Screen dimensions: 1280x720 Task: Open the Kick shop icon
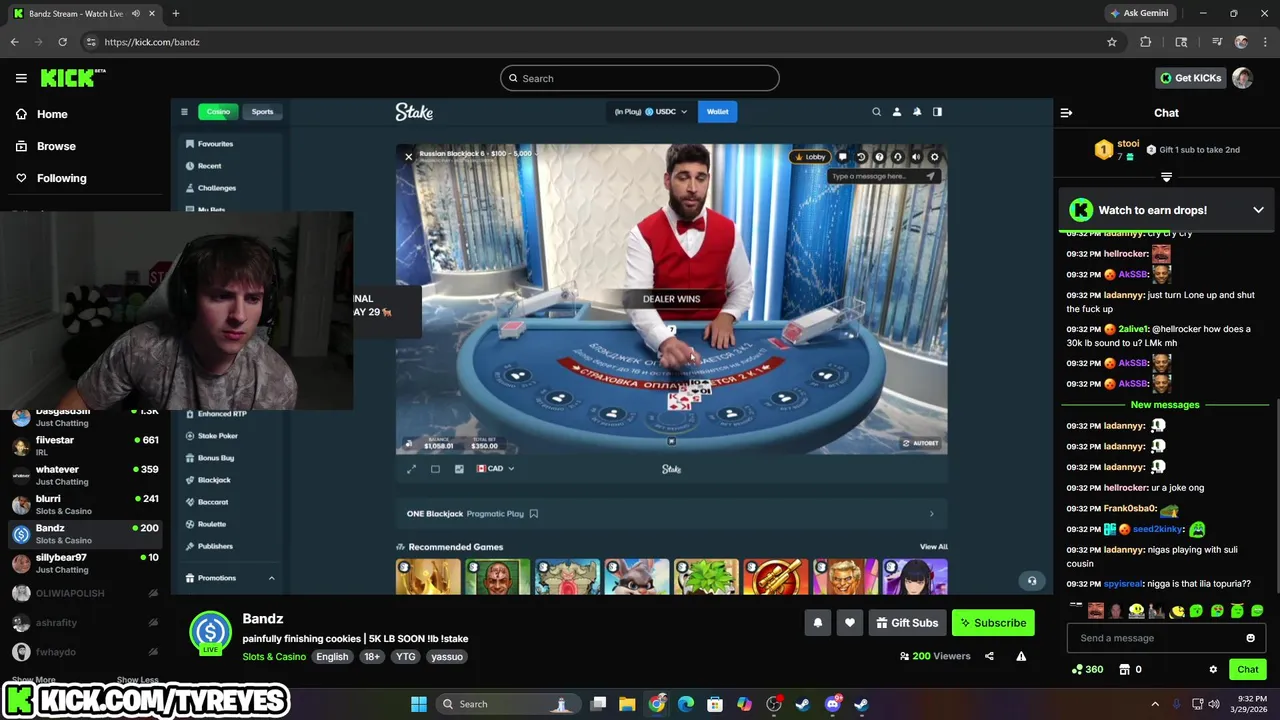point(1124,669)
